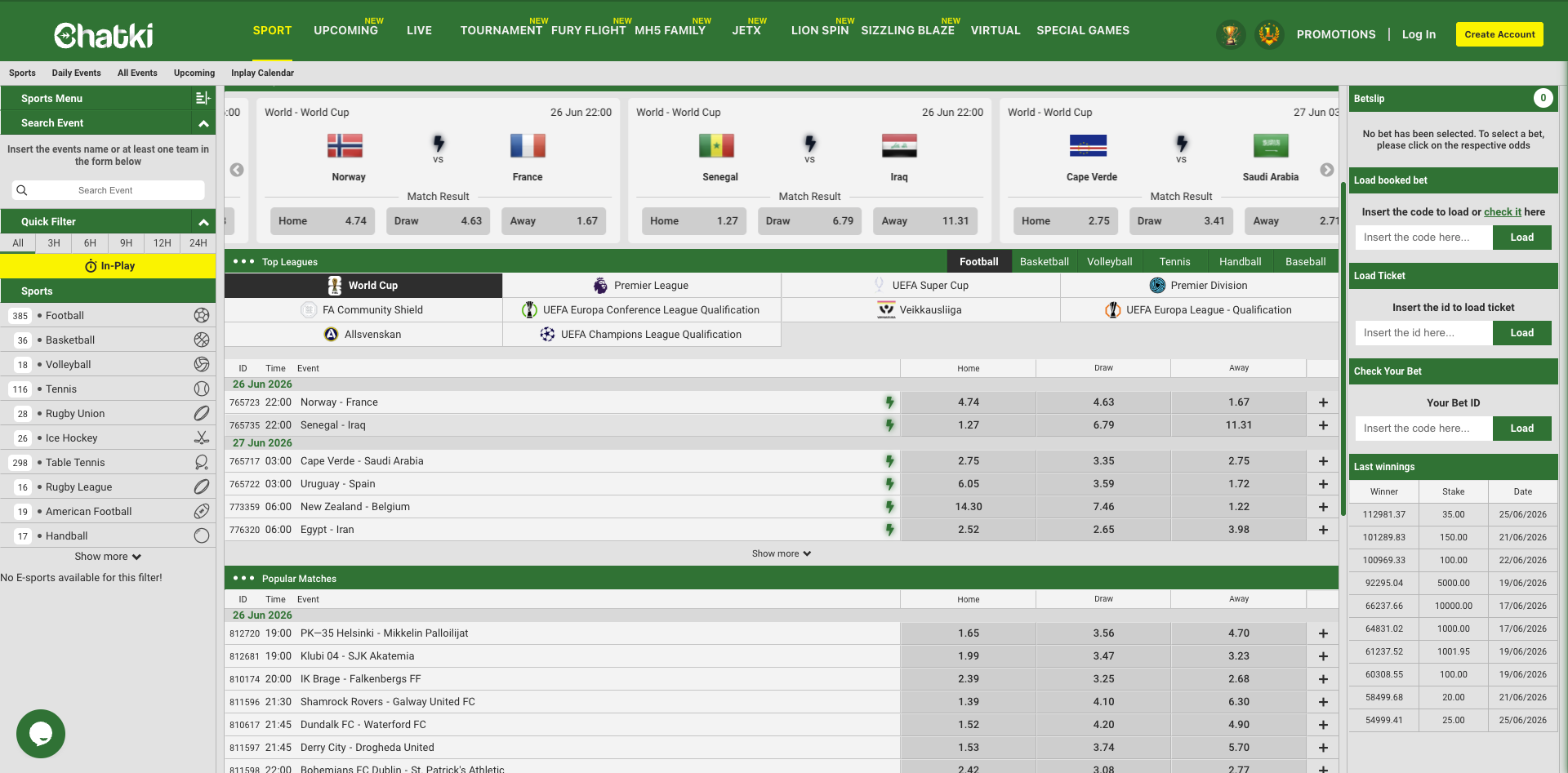Click the Volleyball icon in sidebar
This screenshot has height=773, width=1568.
(202, 364)
